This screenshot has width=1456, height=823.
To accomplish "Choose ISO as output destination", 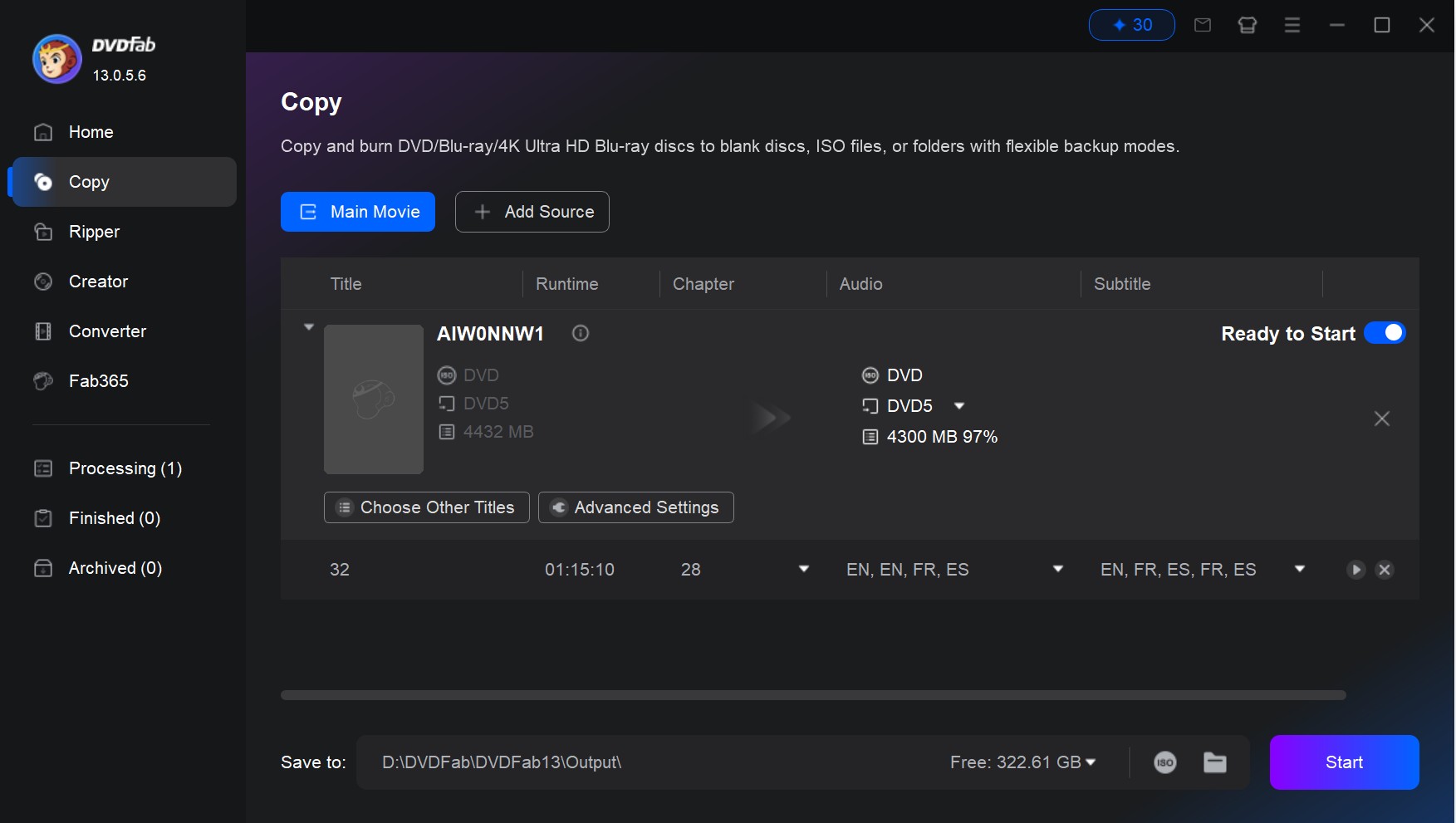I will 1165,762.
